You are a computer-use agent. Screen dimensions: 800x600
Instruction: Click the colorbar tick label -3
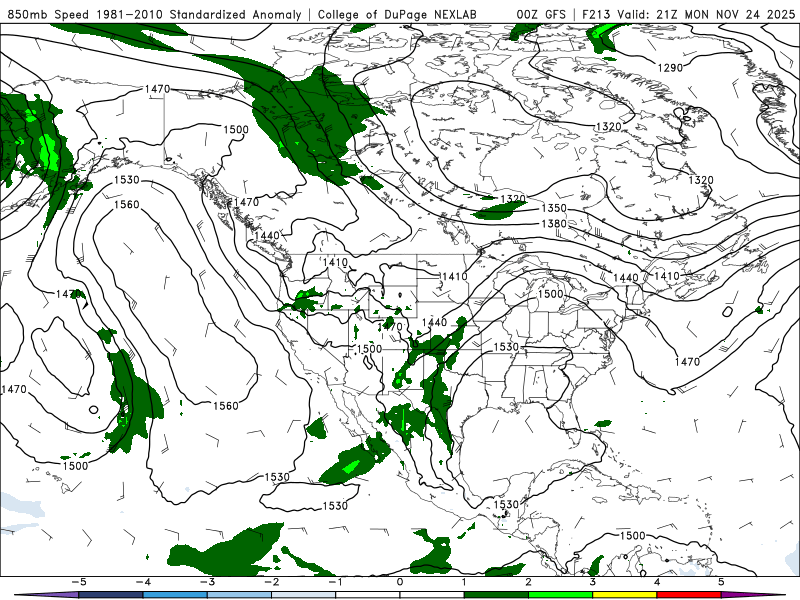(207, 582)
